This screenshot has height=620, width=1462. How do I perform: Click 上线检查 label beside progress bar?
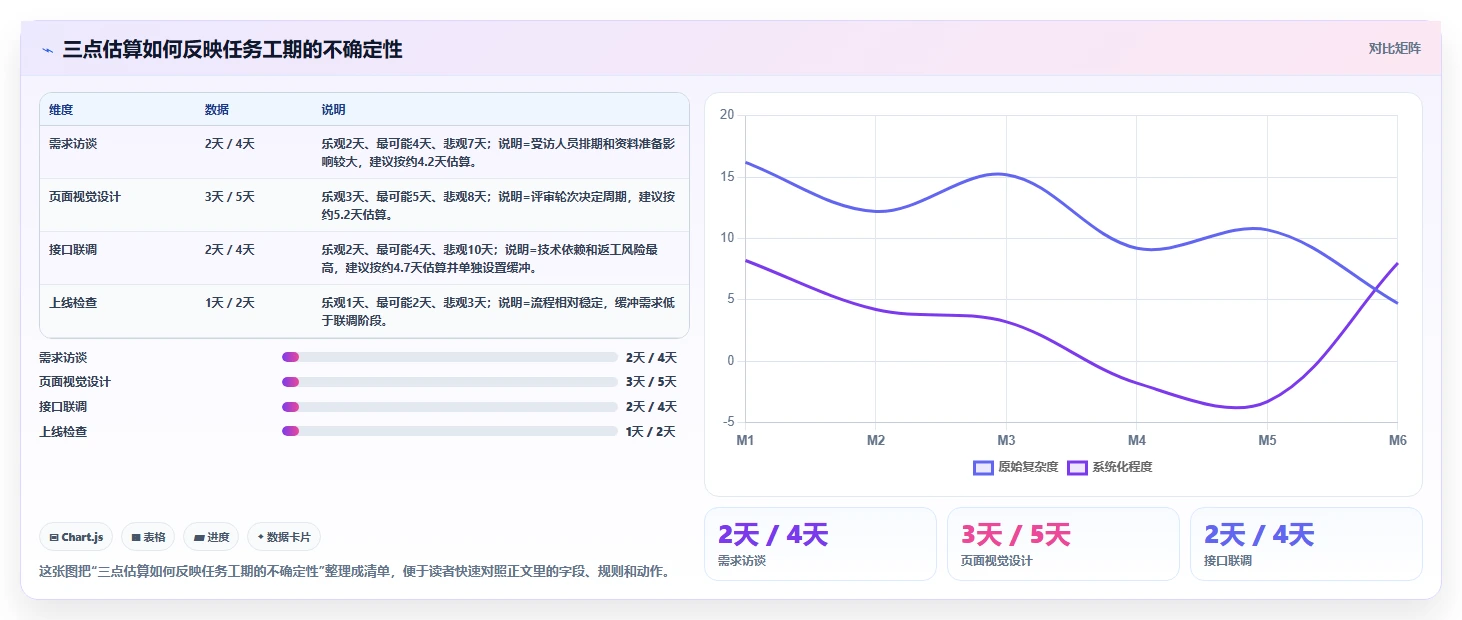63,431
